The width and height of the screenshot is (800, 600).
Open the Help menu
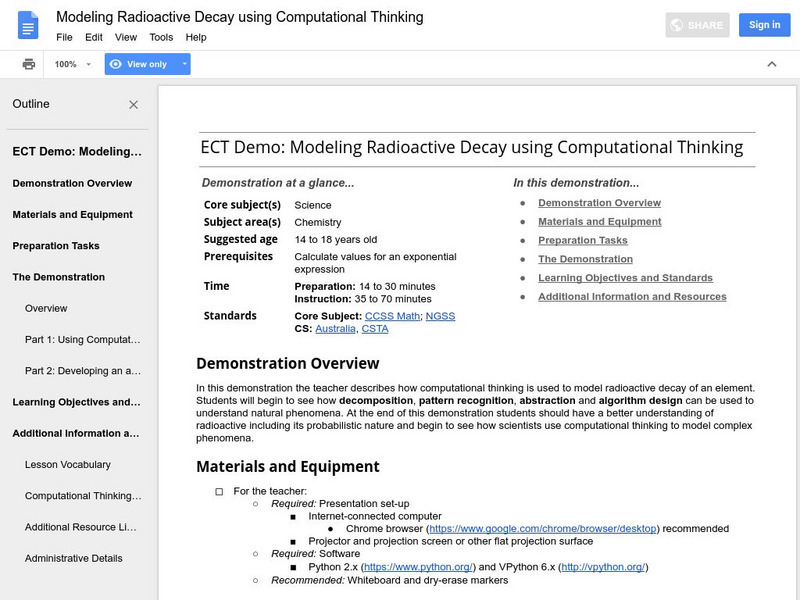(196, 37)
